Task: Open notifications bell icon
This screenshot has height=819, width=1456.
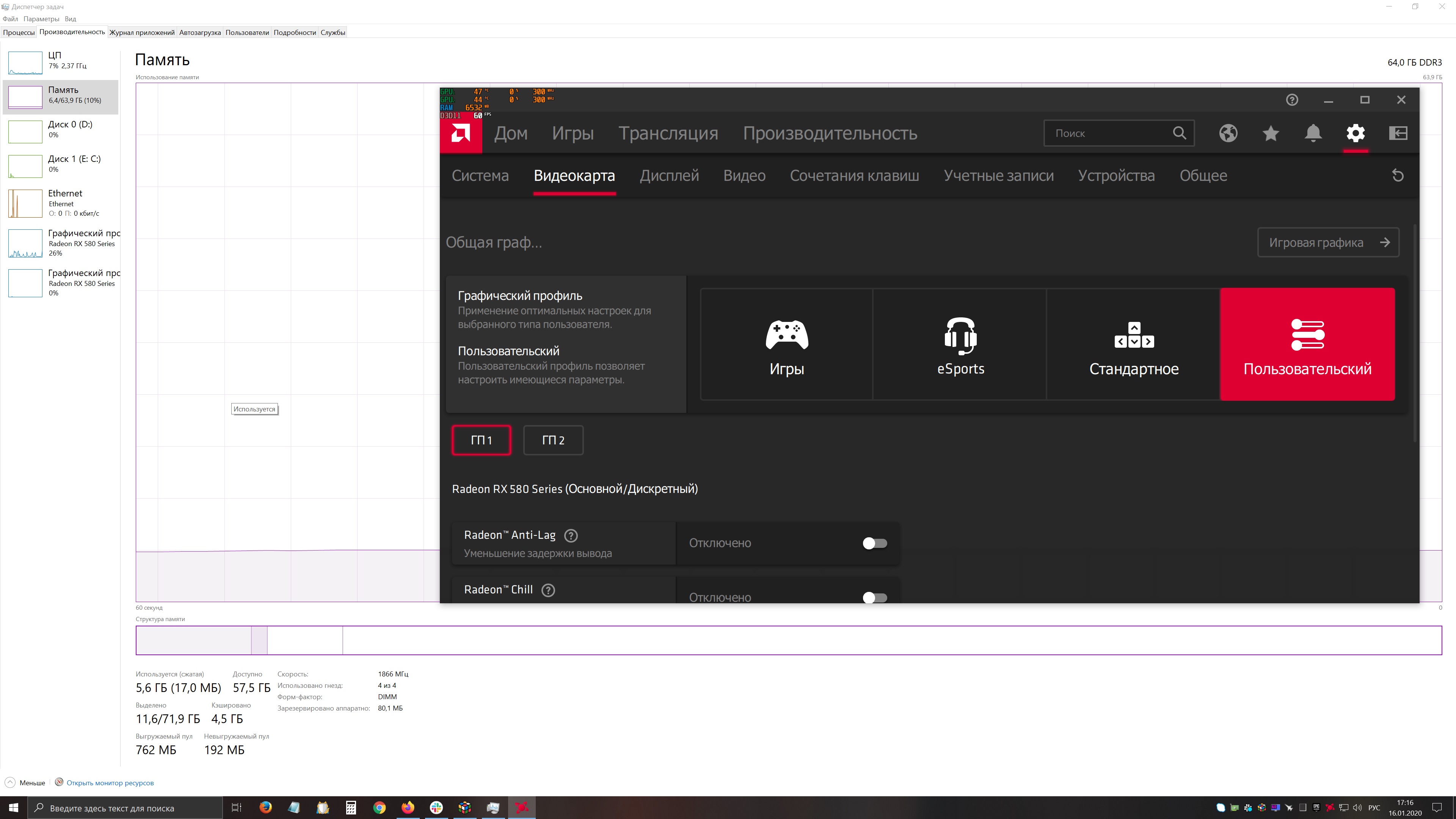Action: [x=1313, y=133]
